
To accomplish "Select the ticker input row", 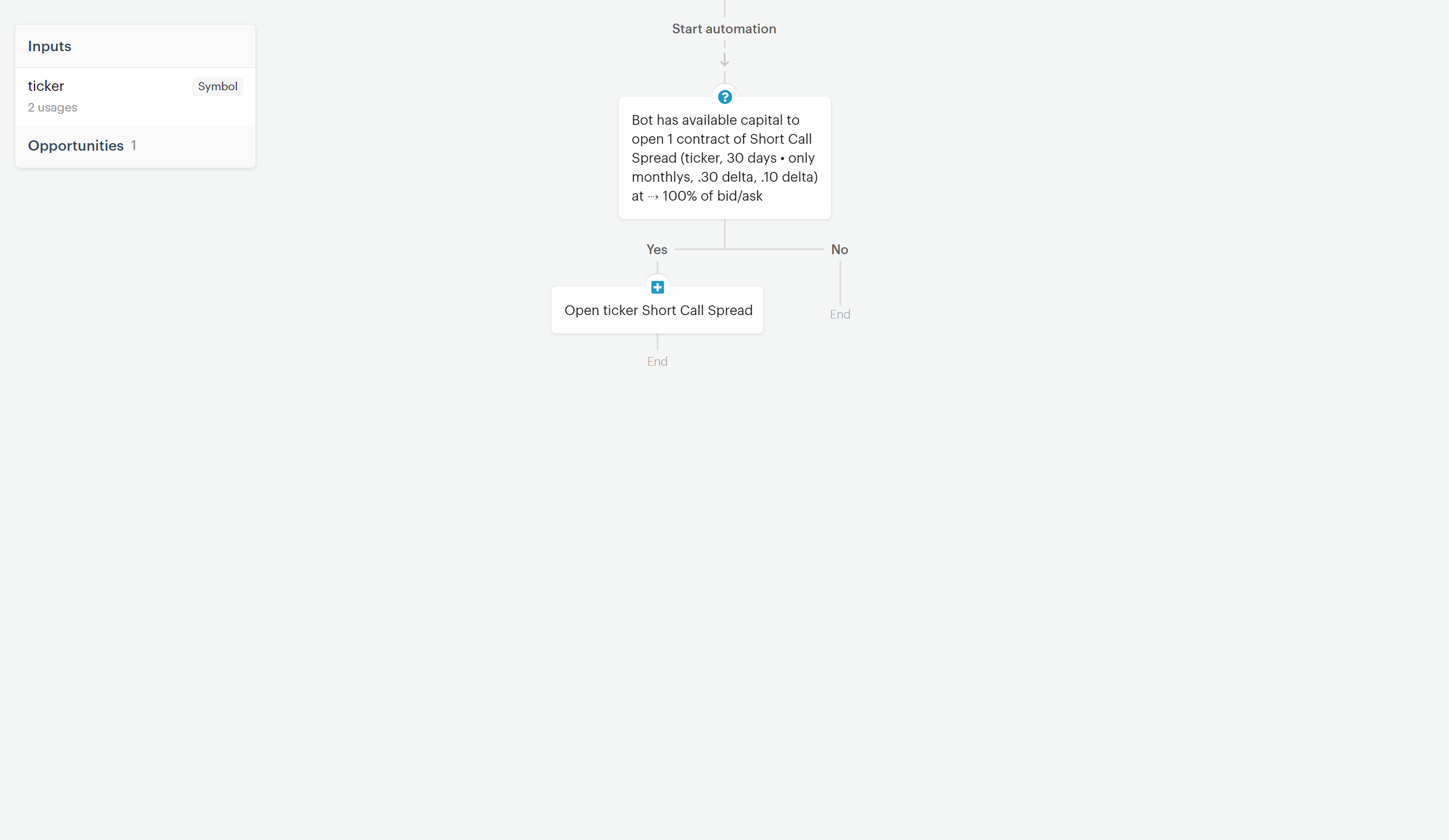I will (x=135, y=96).
